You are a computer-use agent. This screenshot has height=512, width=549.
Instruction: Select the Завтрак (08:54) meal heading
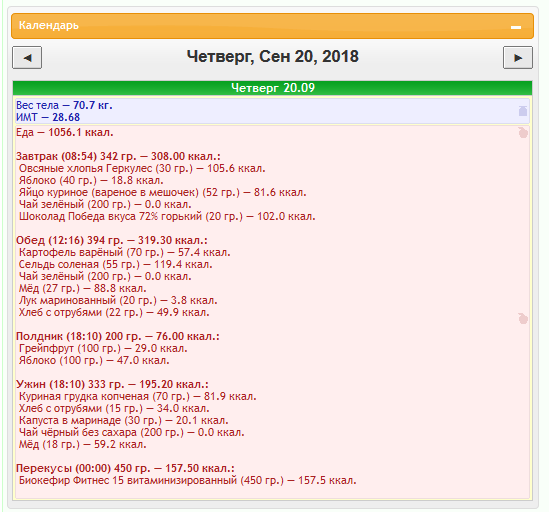[x=118, y=156]
